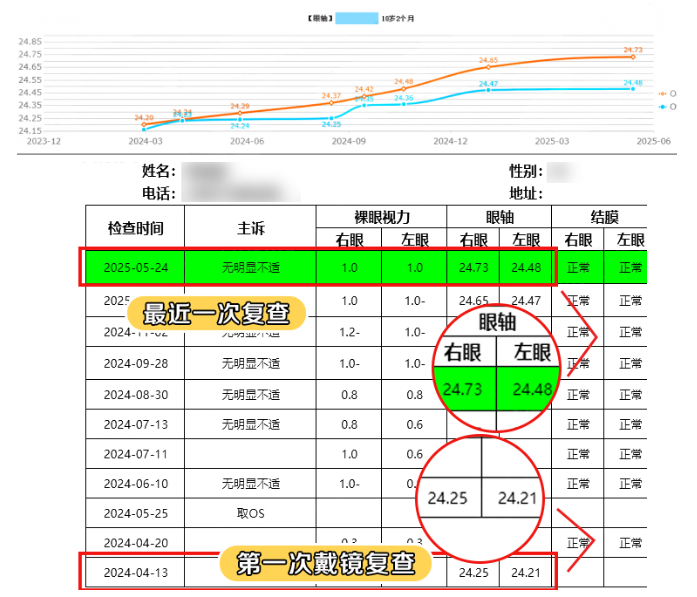Click the 检查时间 column header

tap(135, 228)
